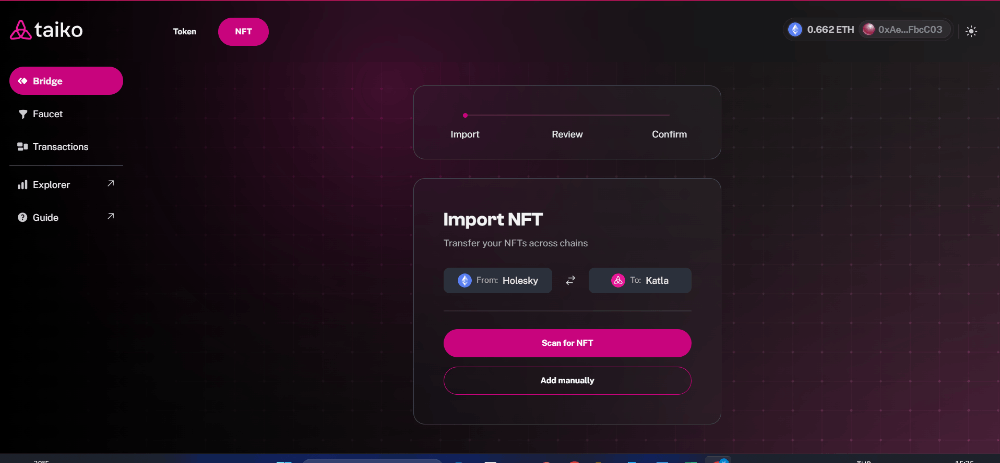Open the 0.662 ETH balance network selector
The height and width of the screenshot is (463, 1000).
point(821,30)
